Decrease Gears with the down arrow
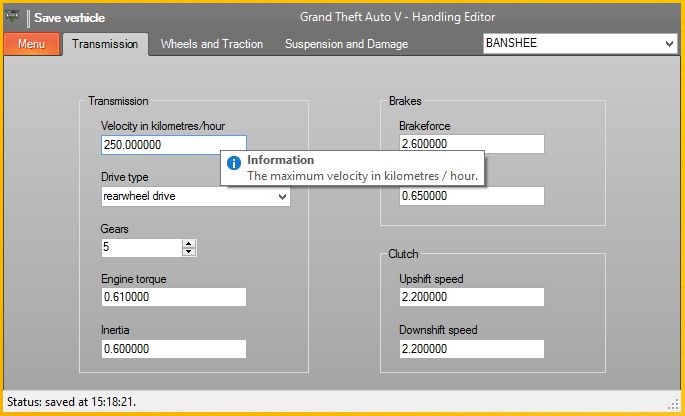Screen dimensions: 685x416 tap(189, 252)
